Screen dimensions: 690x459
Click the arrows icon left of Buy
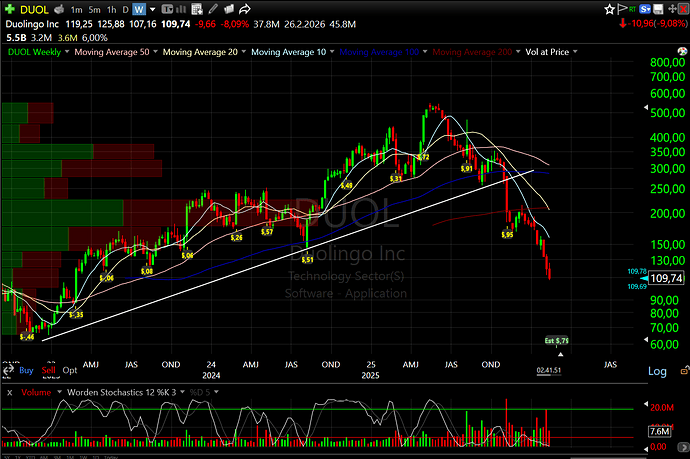click(x=7, y=371)
